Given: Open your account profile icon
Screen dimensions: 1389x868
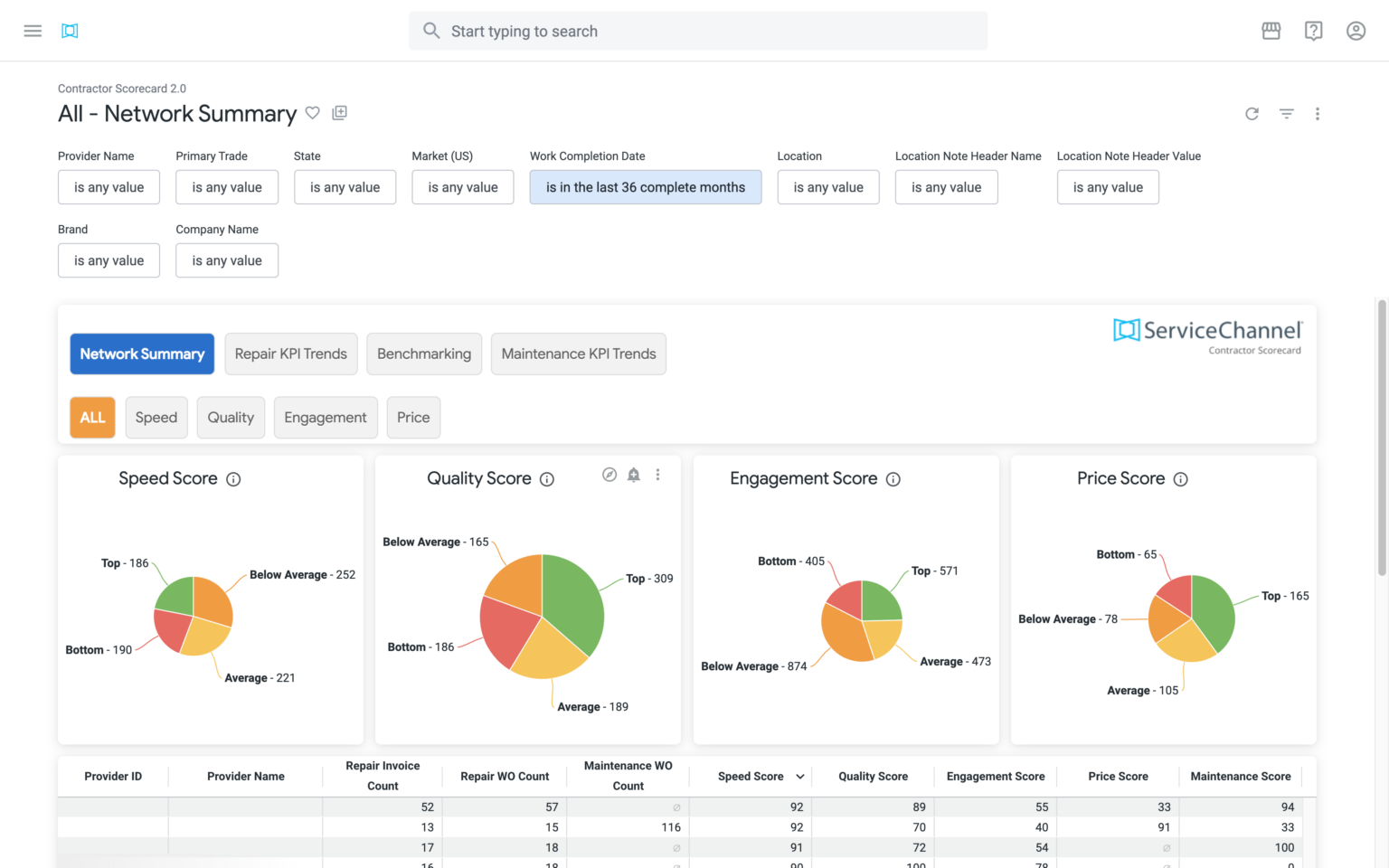Looking at the screenshot, I should click(x=1356, y=30).
